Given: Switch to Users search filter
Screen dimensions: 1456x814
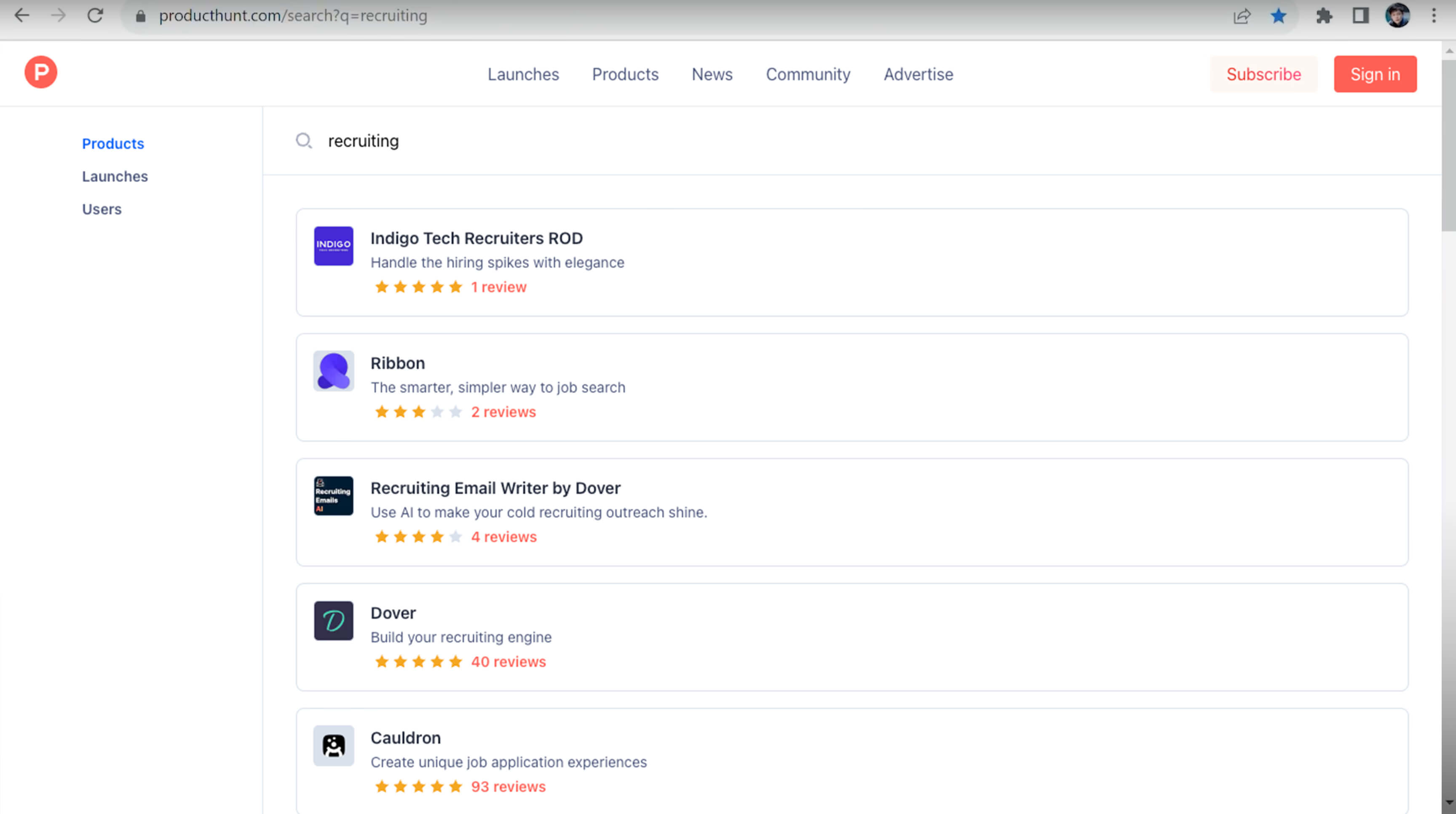Looking at the screenshot, I should (102, 209).
